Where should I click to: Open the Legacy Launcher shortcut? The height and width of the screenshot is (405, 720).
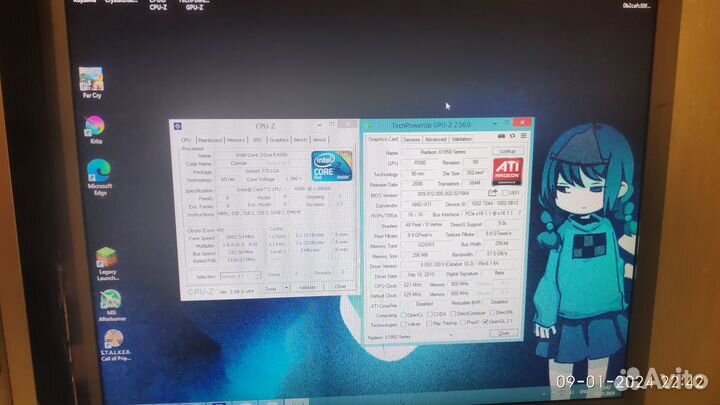[x=106, y=258]
